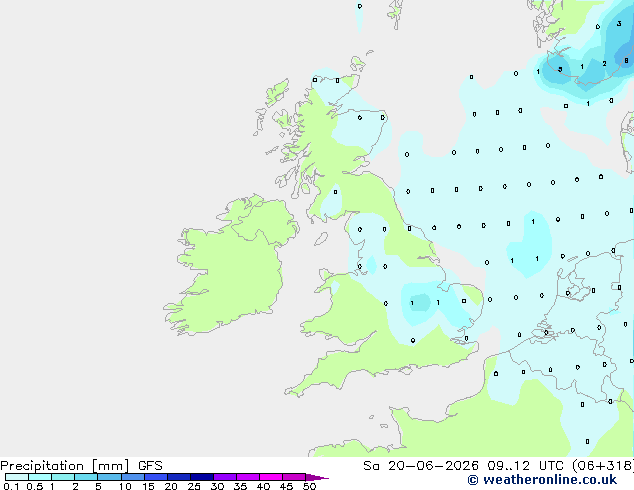
Task: Click the '25' legend scale label
Action: tap(194, 486)
